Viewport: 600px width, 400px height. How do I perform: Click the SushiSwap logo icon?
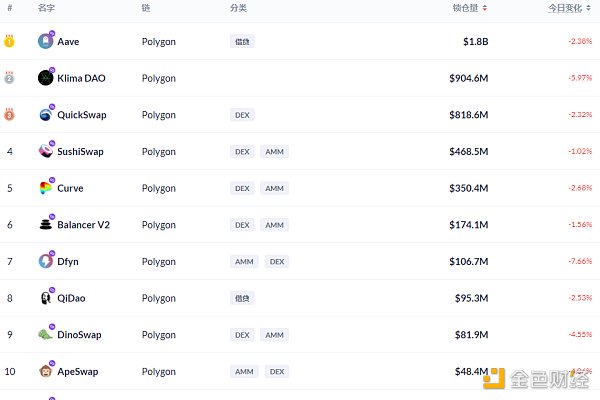click(x=46, y=151)
